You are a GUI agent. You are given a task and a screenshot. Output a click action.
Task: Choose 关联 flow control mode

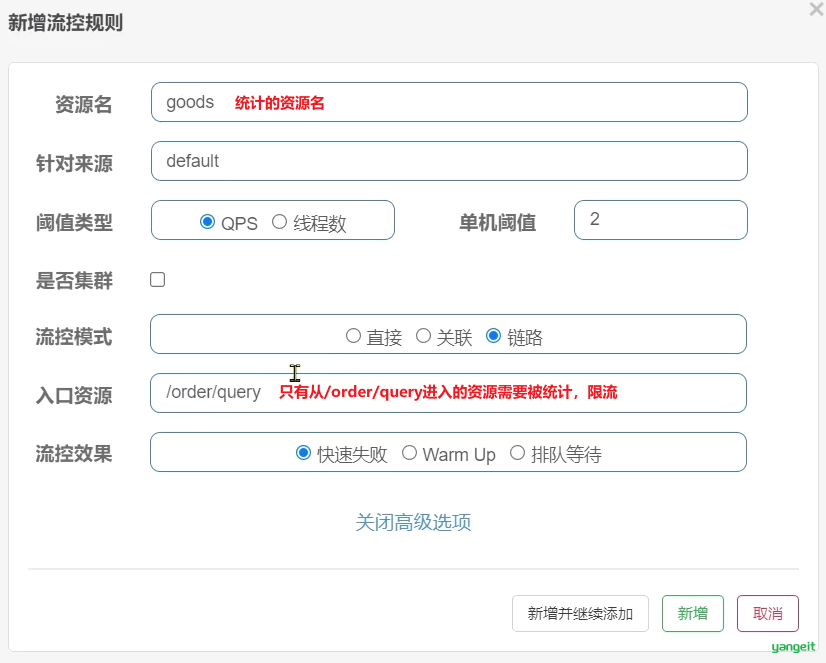[423, 335]
